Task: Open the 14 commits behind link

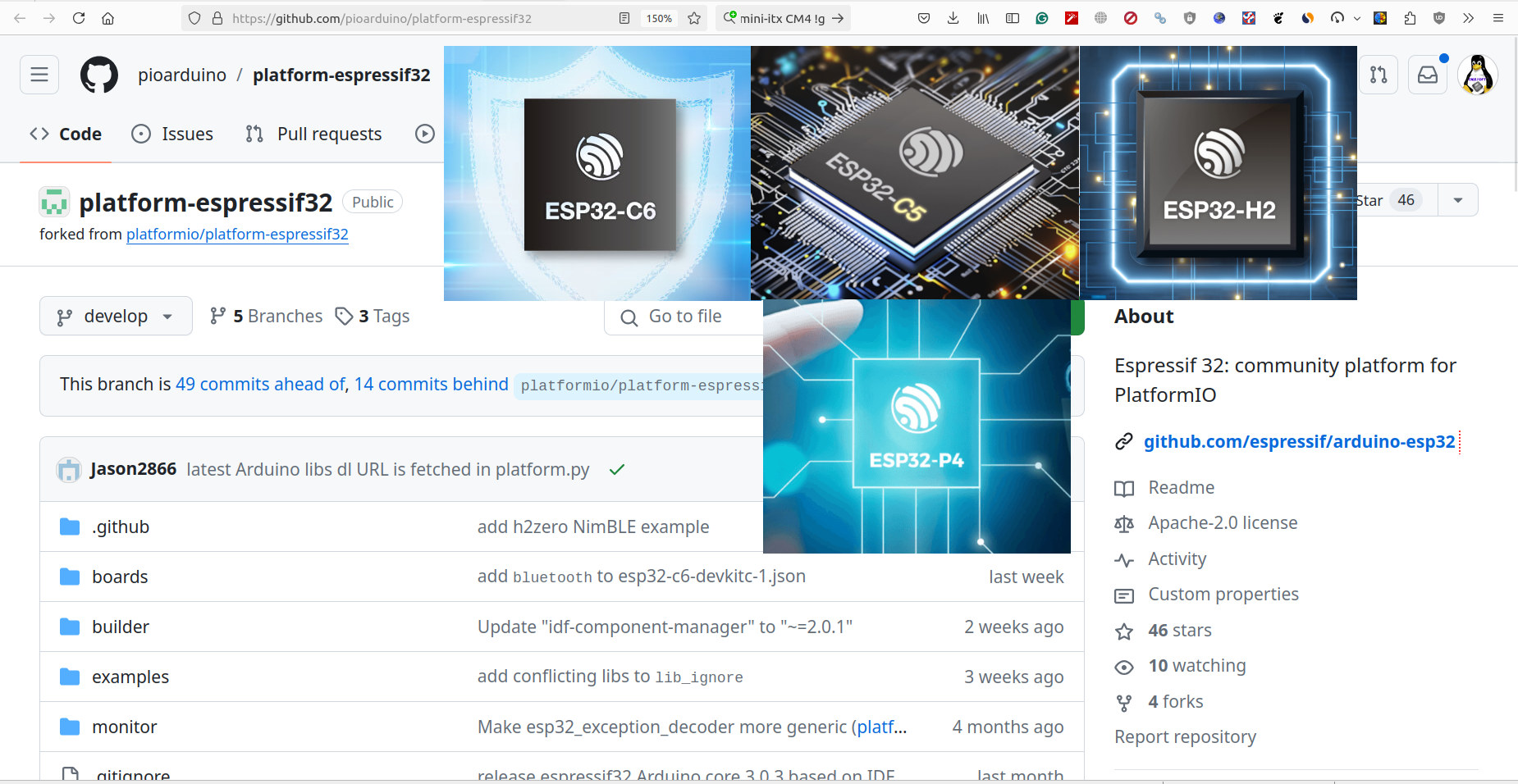Action: click(432, 384)
